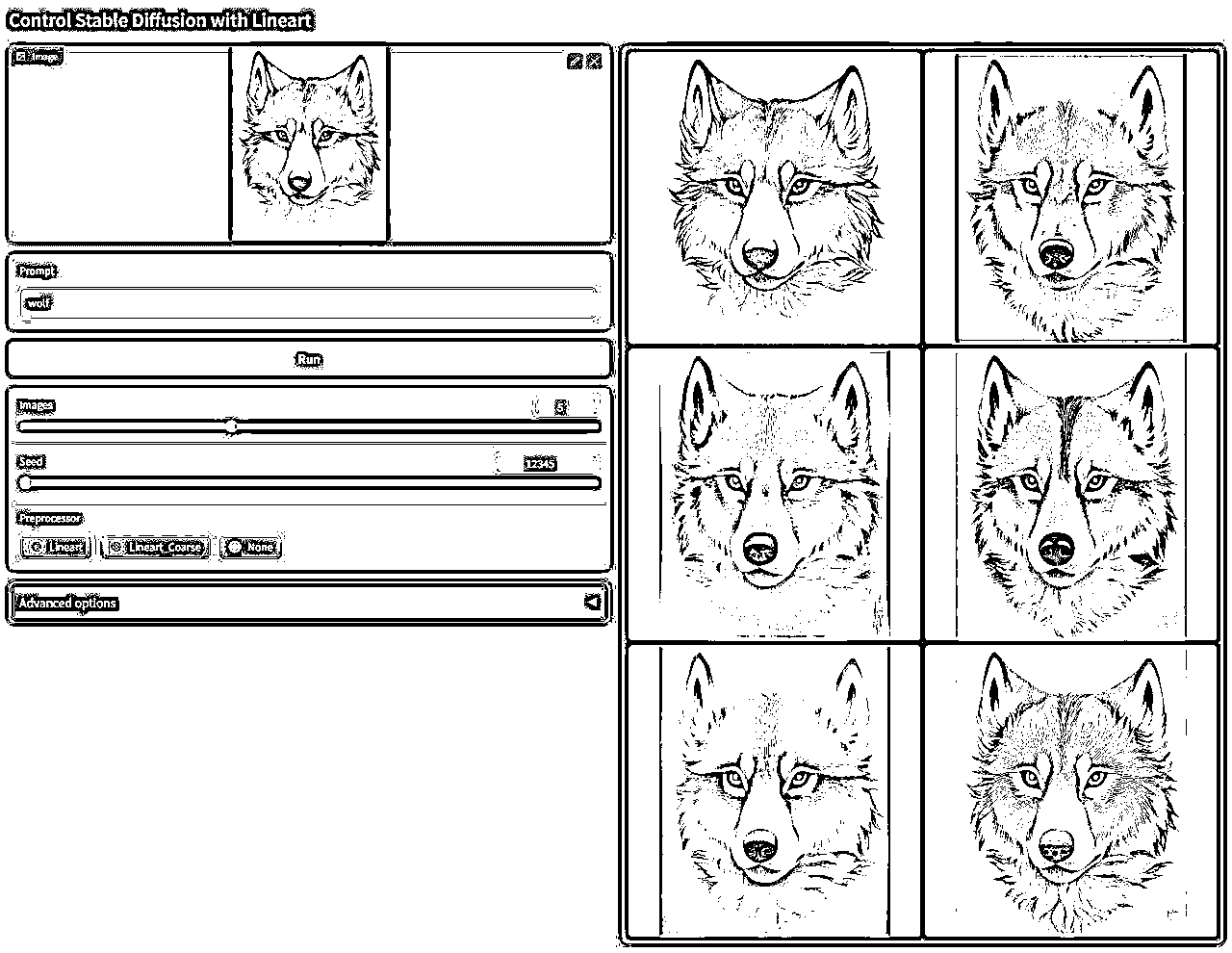Click the Advanced options label
The width and height of the screenshot is (1232, 953).
coord(67,604)
